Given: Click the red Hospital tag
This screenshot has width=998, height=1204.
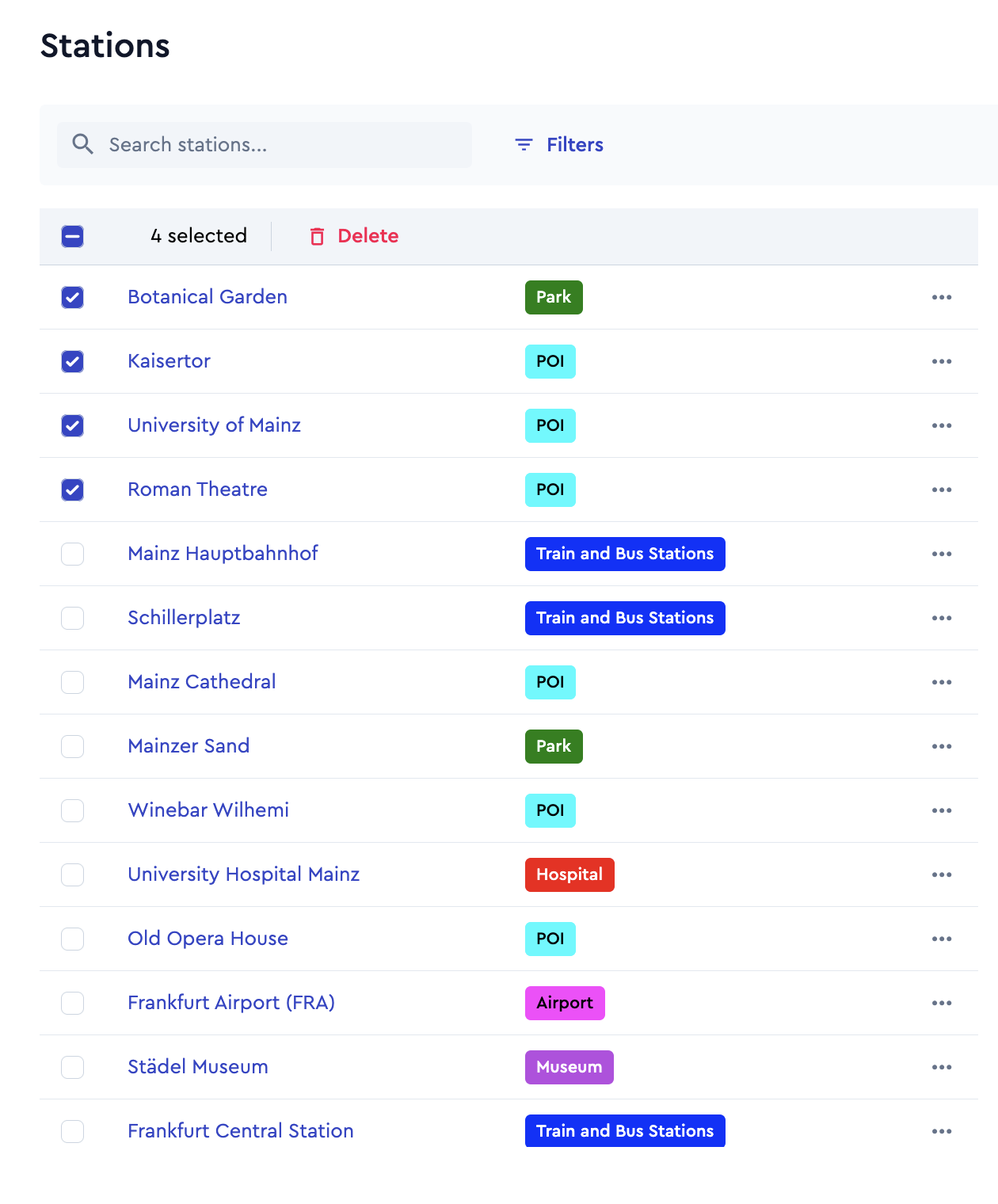Looking at the screenshot, I should pyautogui.click(x=569, y=874).
